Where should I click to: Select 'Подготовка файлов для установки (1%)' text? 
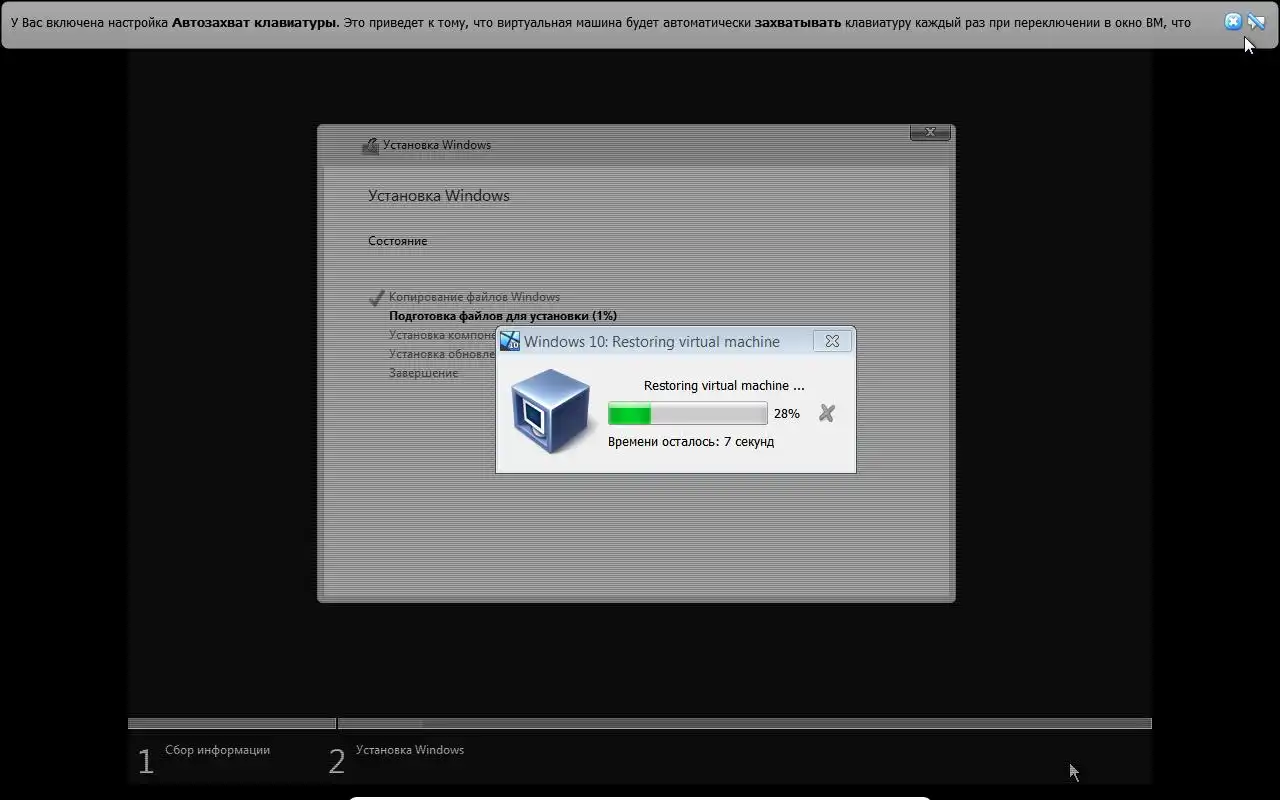click(x=503, y=316)
